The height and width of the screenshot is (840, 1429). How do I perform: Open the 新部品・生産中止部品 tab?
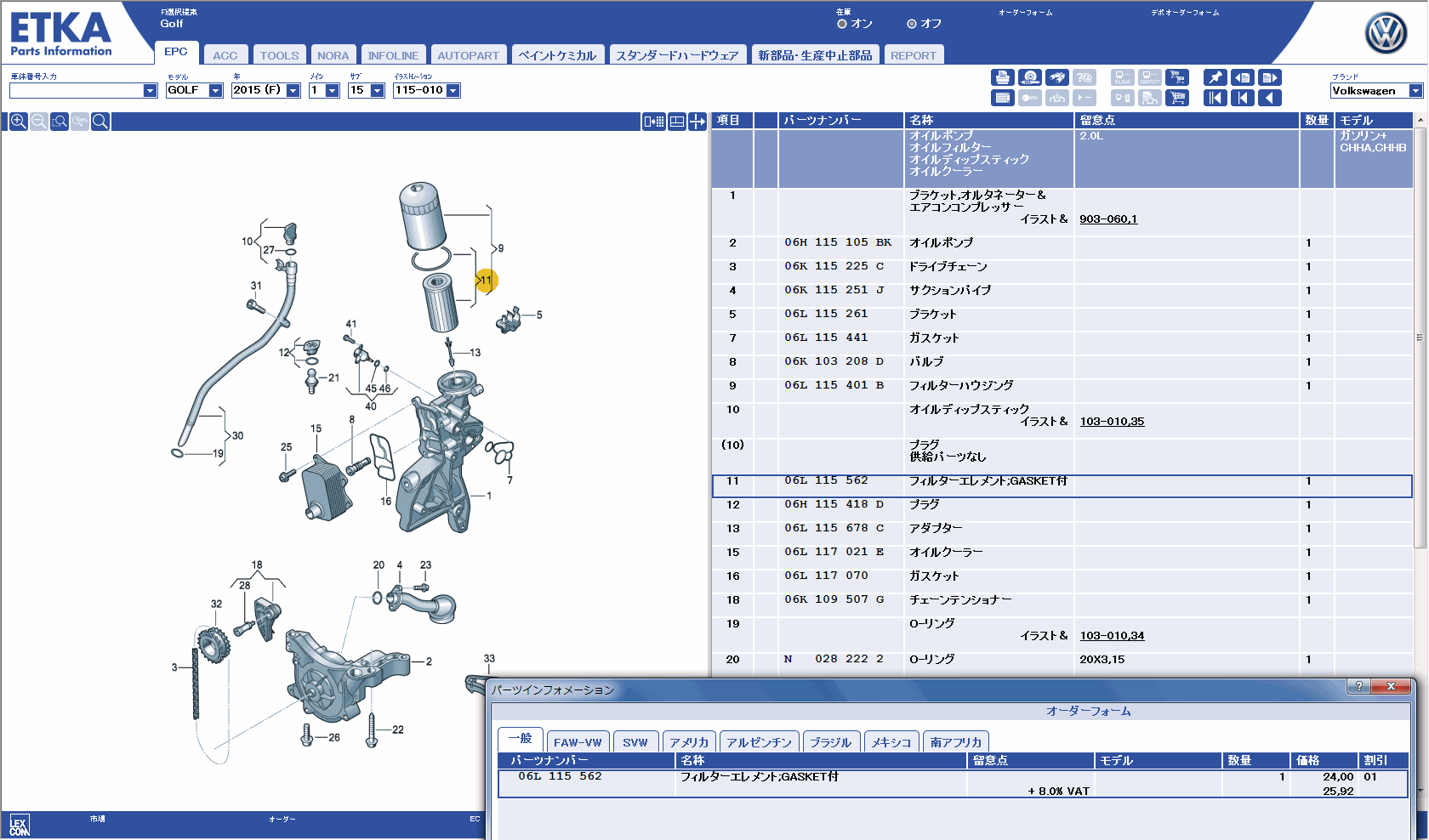tap(815, 55)
